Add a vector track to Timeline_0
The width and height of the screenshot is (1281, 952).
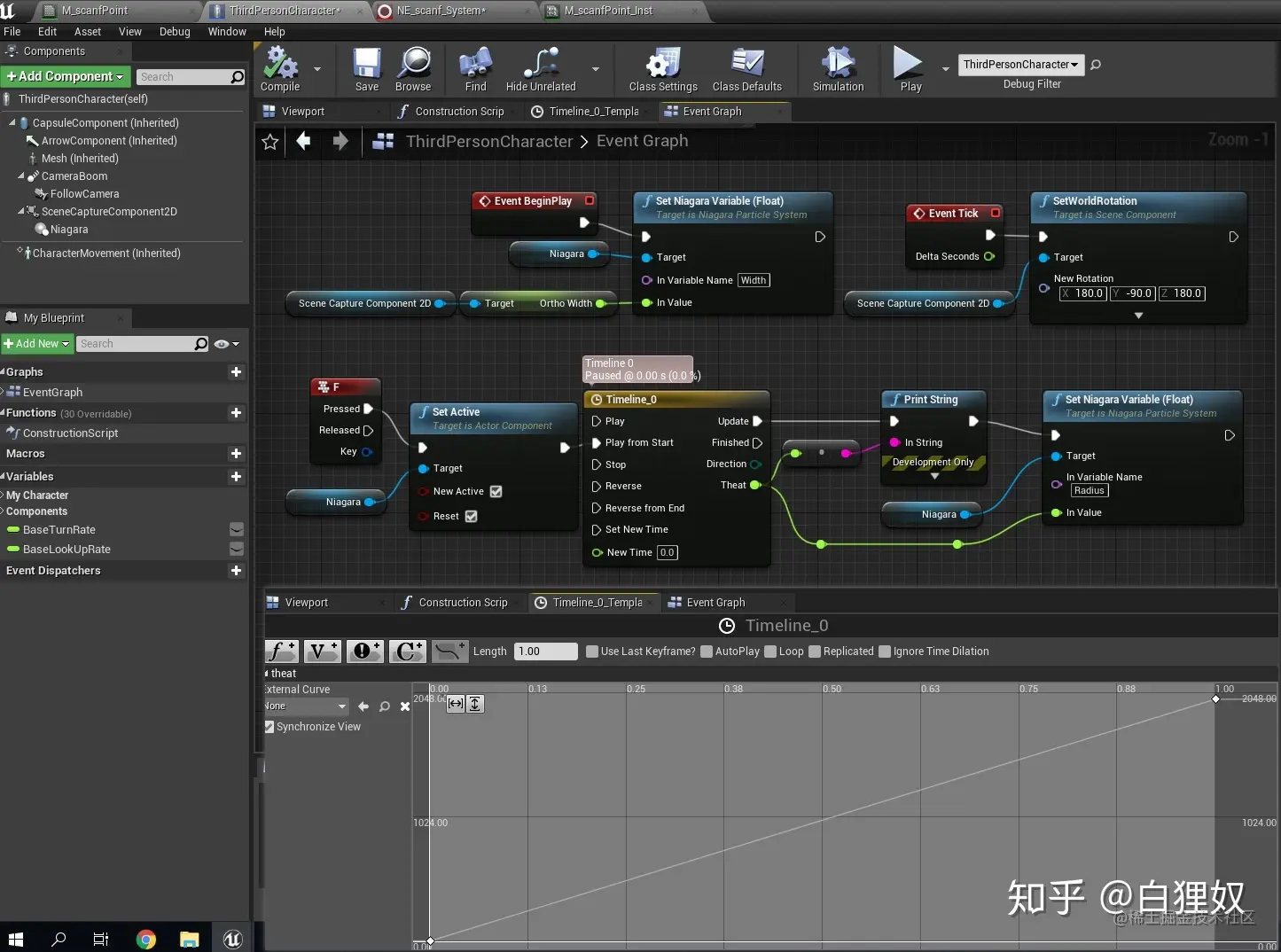pos(322,652)
